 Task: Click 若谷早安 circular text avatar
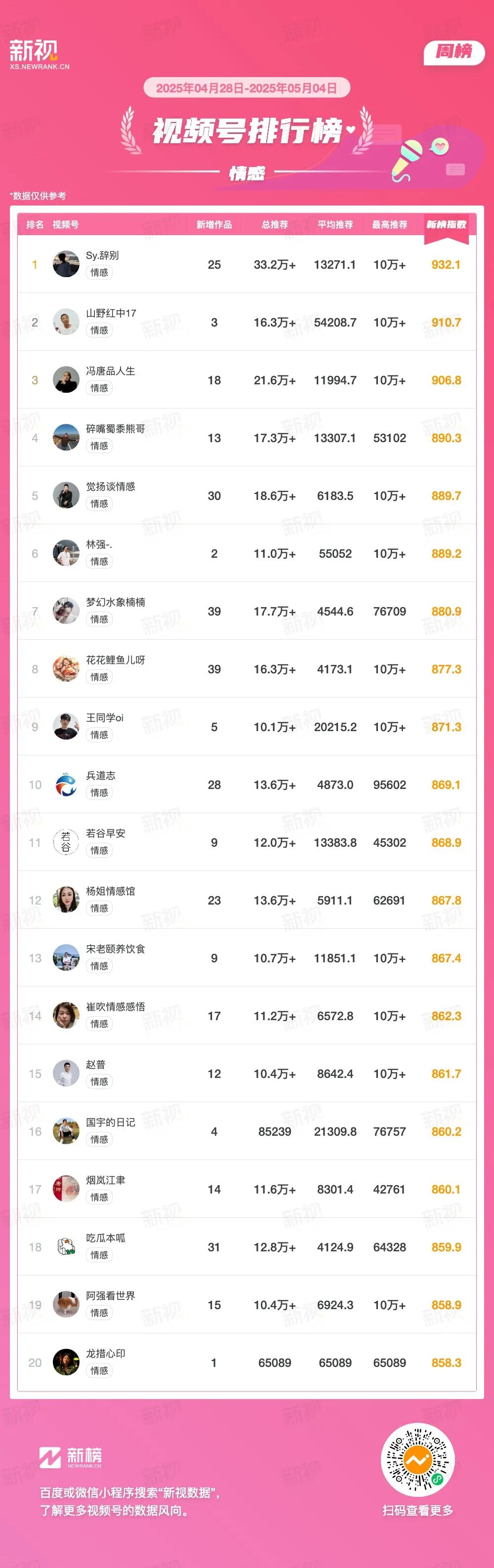point(66,842)
